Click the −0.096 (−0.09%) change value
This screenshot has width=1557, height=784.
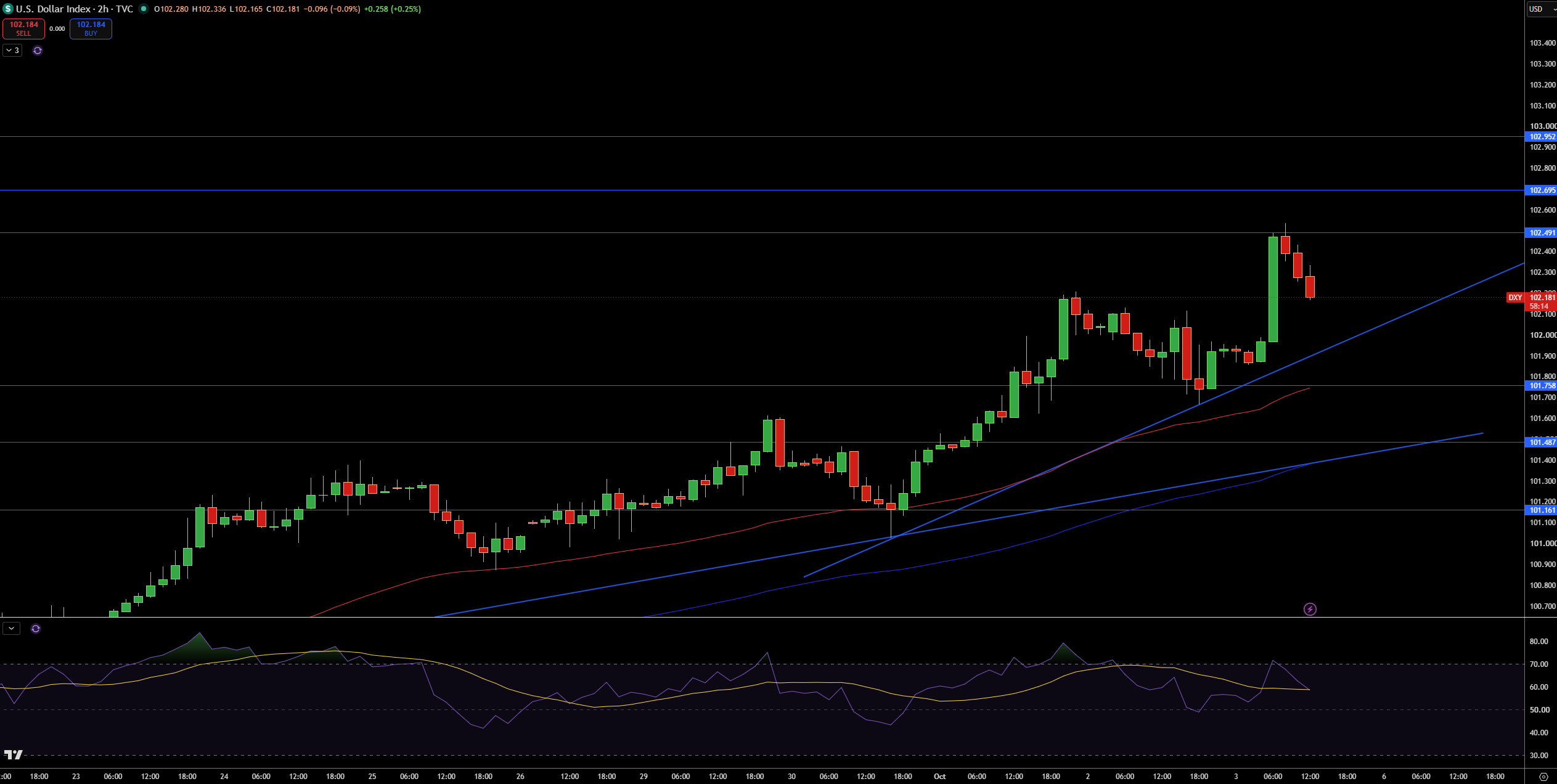[332, 9]
